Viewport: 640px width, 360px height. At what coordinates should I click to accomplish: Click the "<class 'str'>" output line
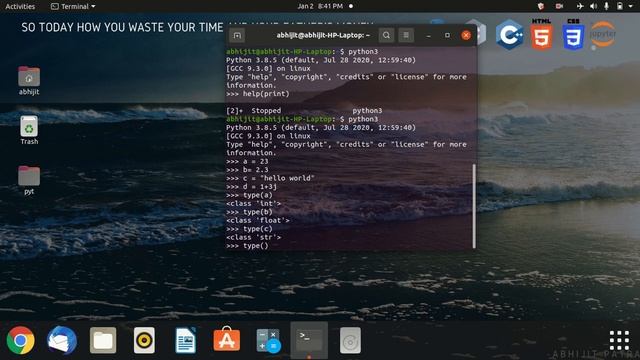coord(254,237)
